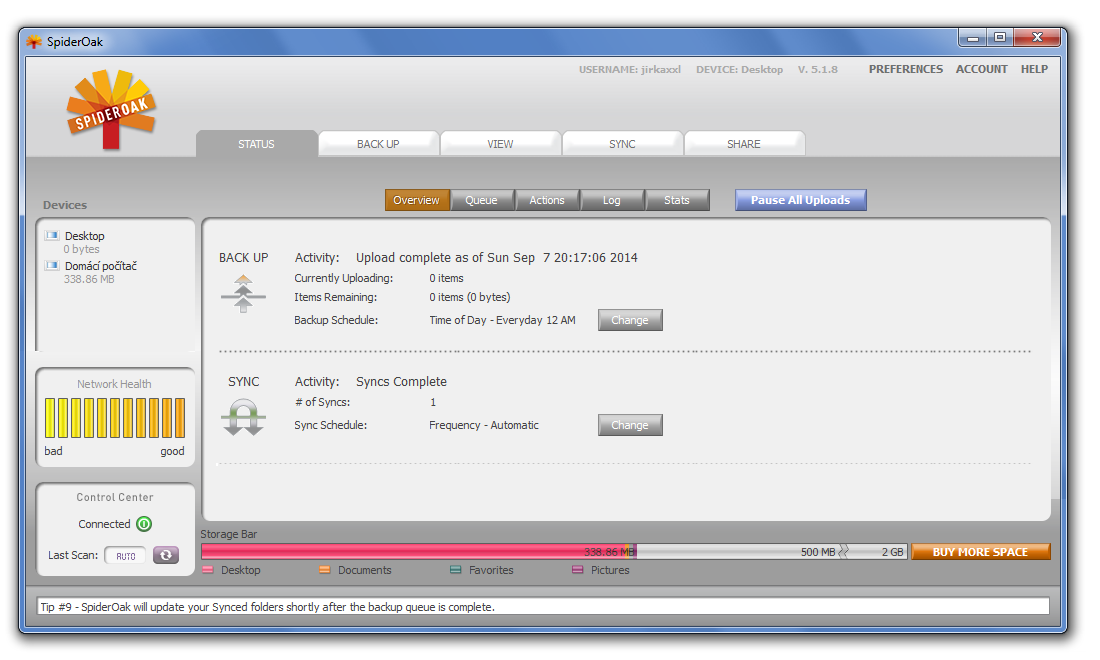Click the orange Documents legend swatch
This screenshot has width=1100, height=660.
coord(325,570)
